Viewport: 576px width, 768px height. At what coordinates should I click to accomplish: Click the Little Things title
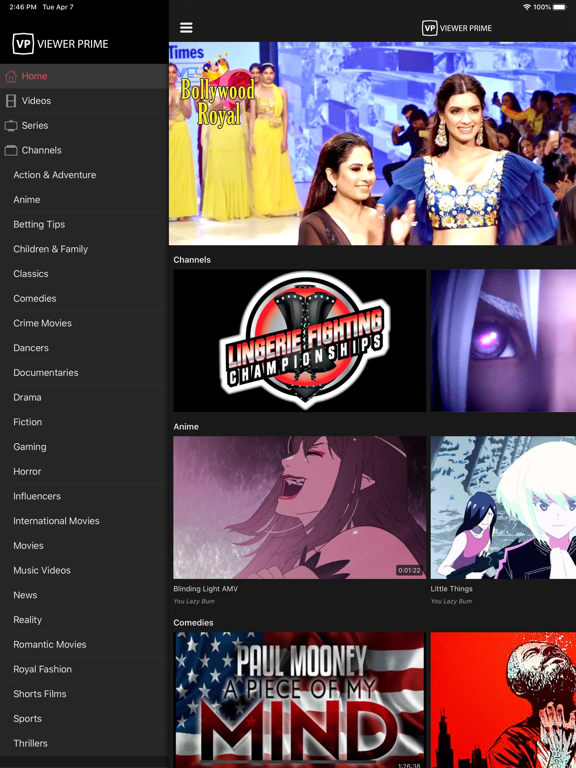click(x=451, y=589)
